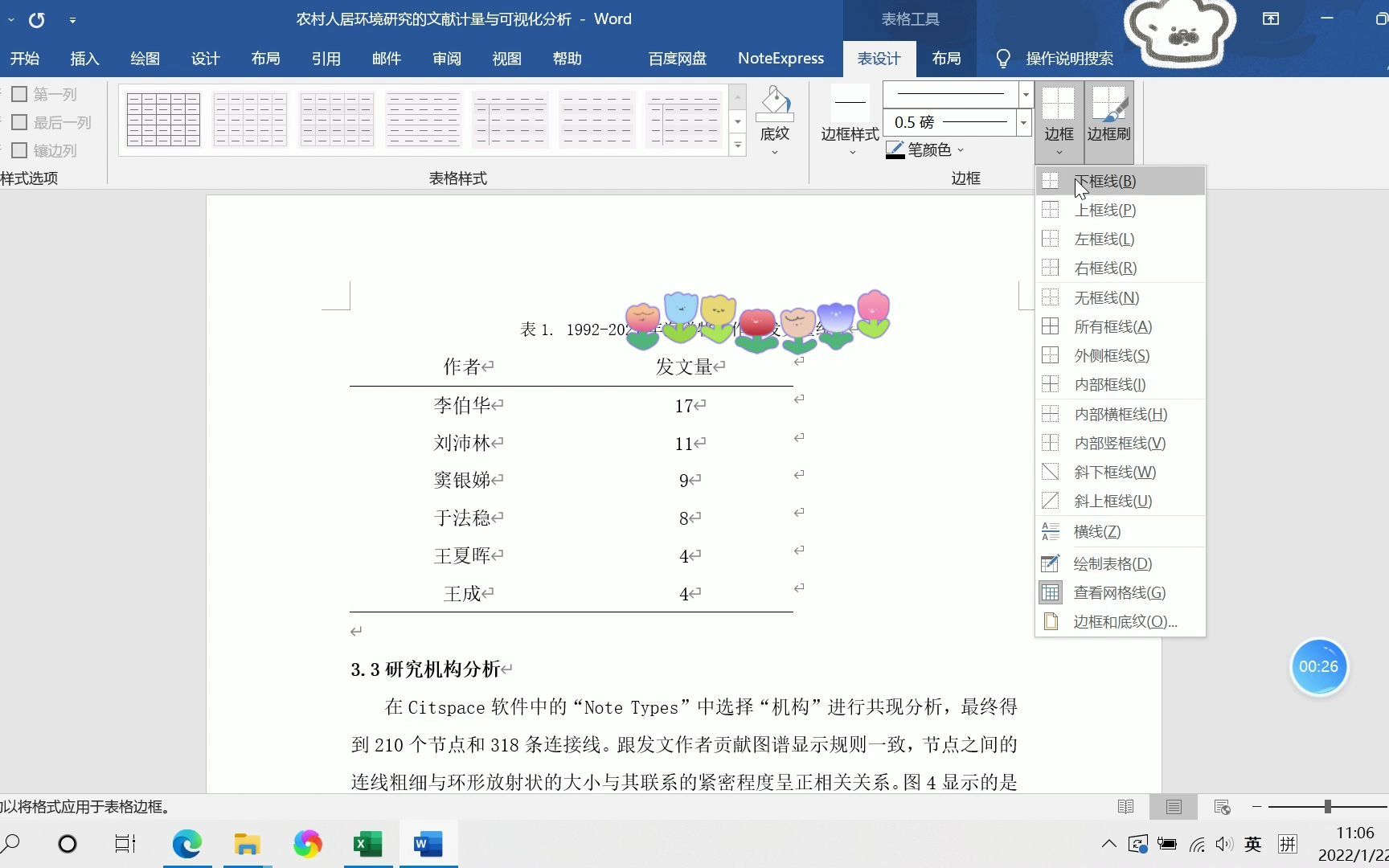This screenshot has width=1389, height=868.
Task: Toggle the 镶边列 (Banded Columns) checkbox
Action: 19,149
